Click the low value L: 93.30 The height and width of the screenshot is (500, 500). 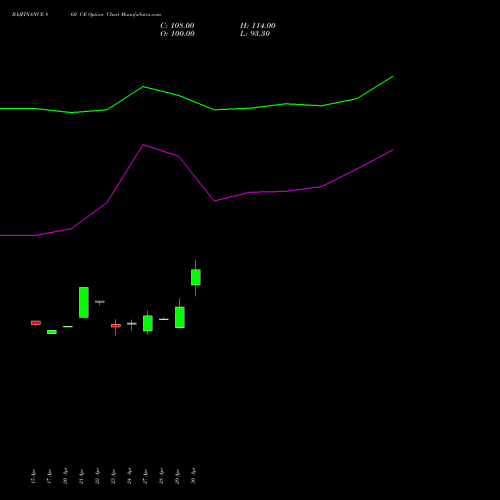click(x=255, y=34)
